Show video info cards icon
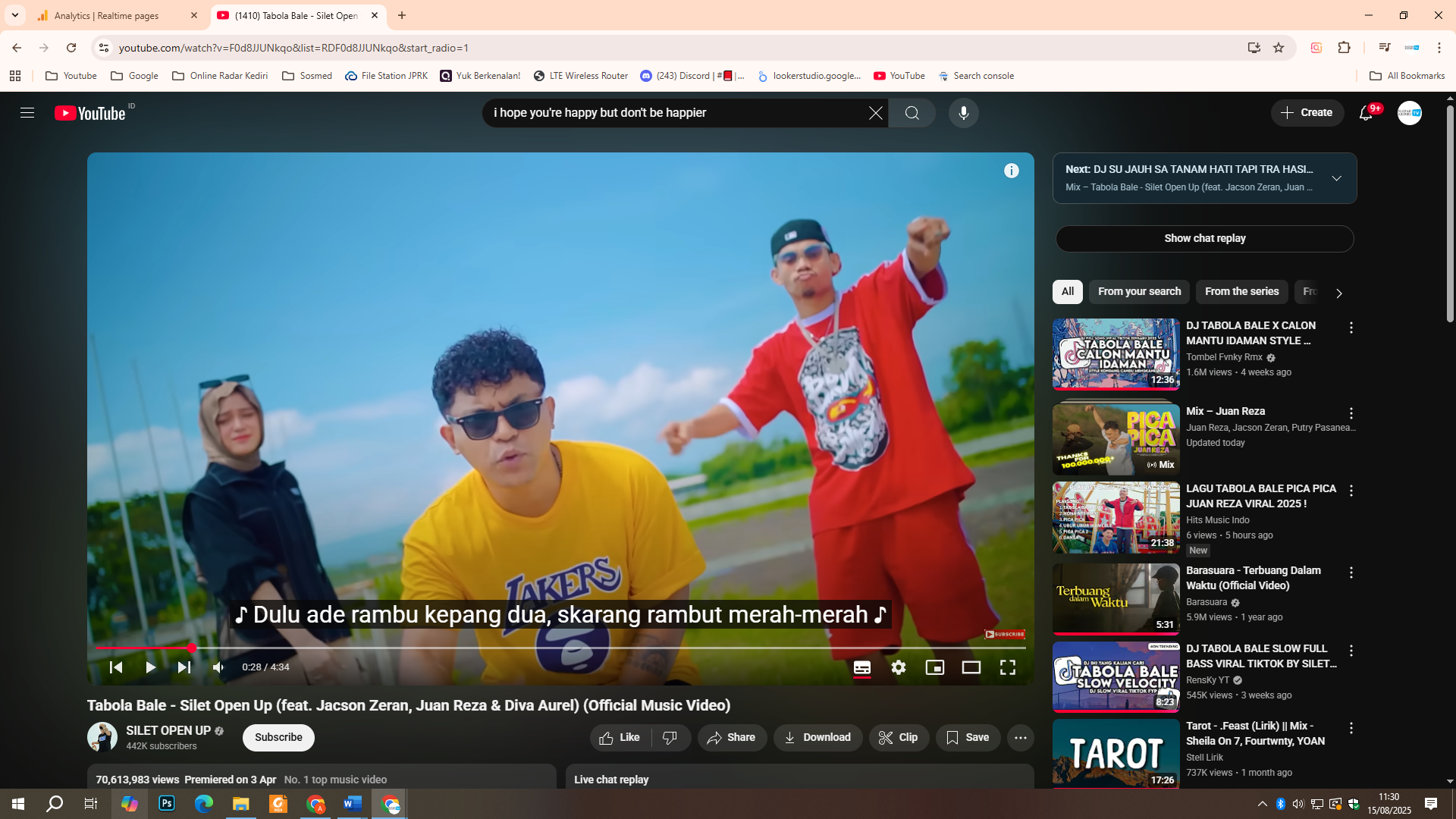1456x819 pixels. point(1012,171)
